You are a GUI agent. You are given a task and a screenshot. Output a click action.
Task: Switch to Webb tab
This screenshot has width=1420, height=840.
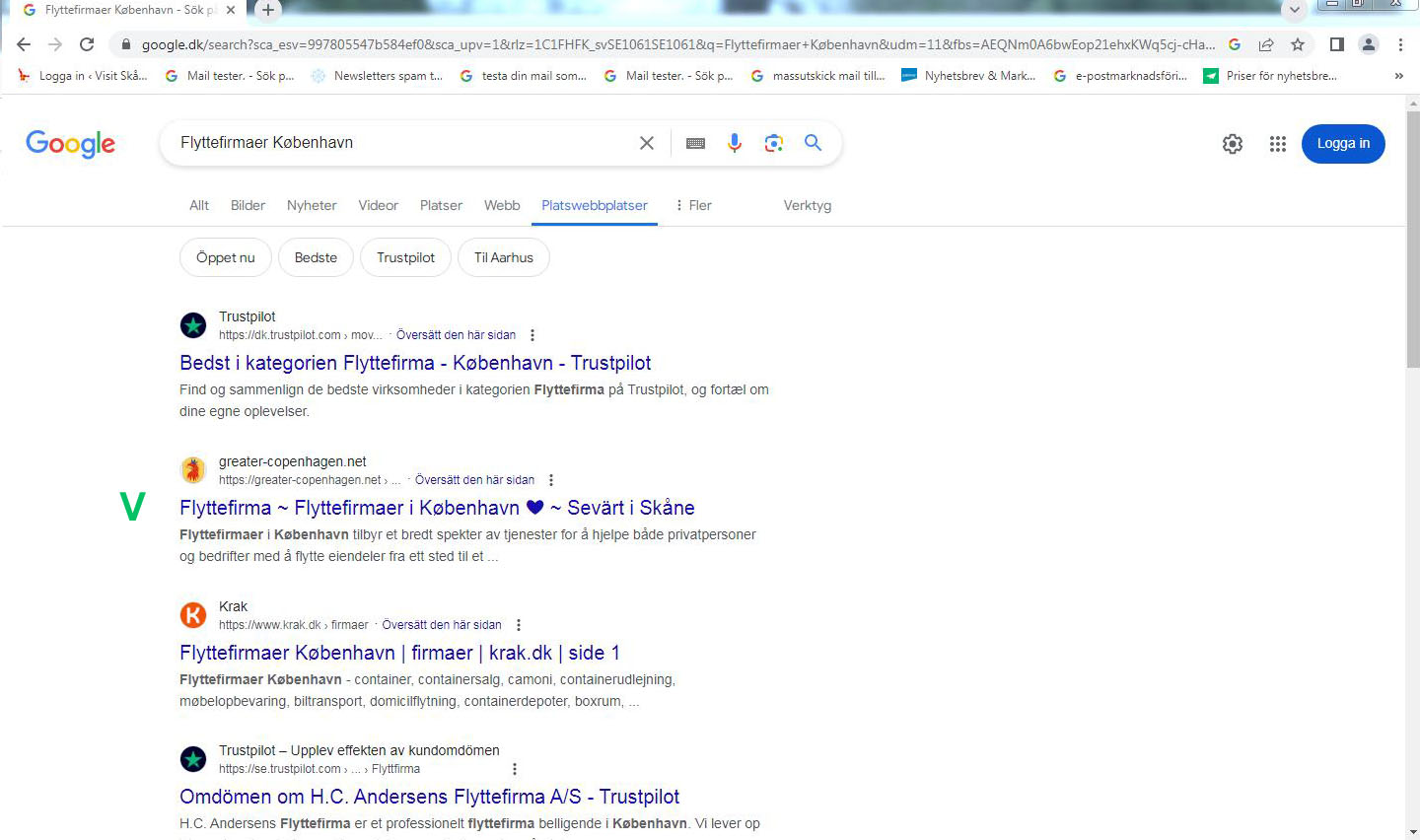tap(502, 205)
